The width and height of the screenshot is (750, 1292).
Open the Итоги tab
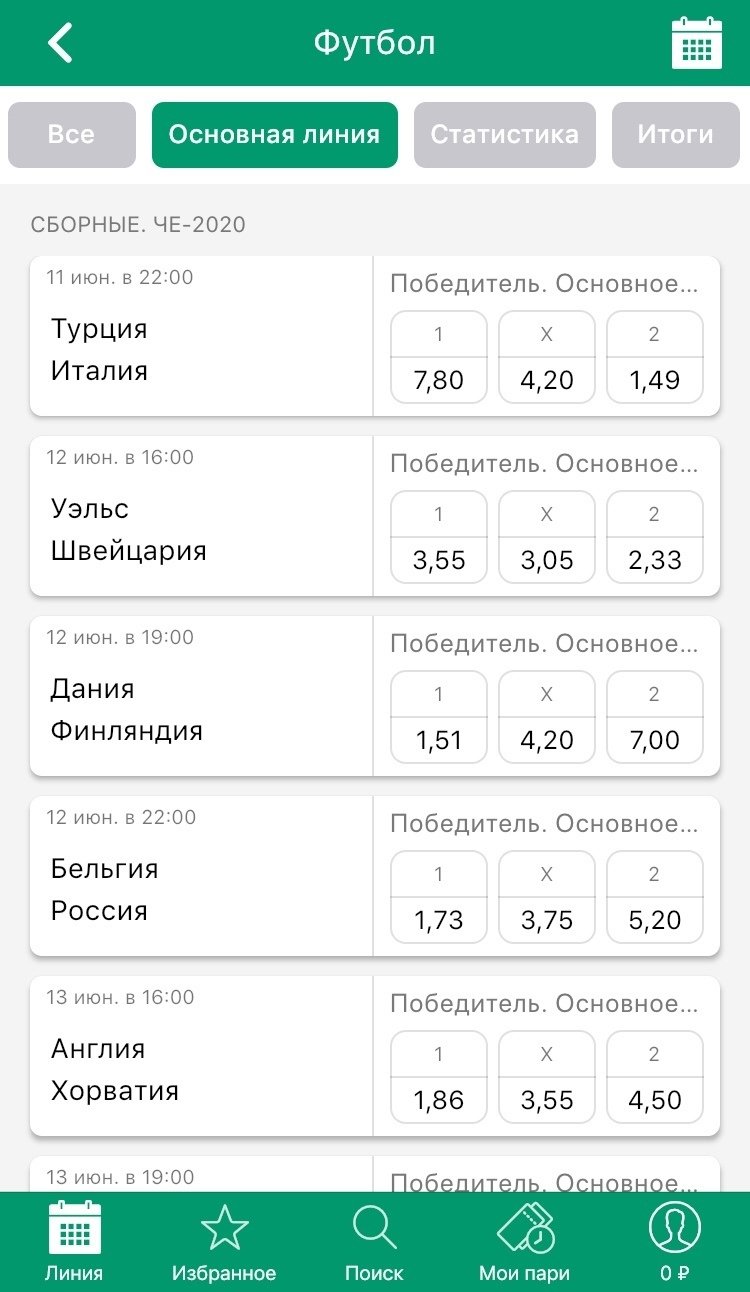point(675,135)
